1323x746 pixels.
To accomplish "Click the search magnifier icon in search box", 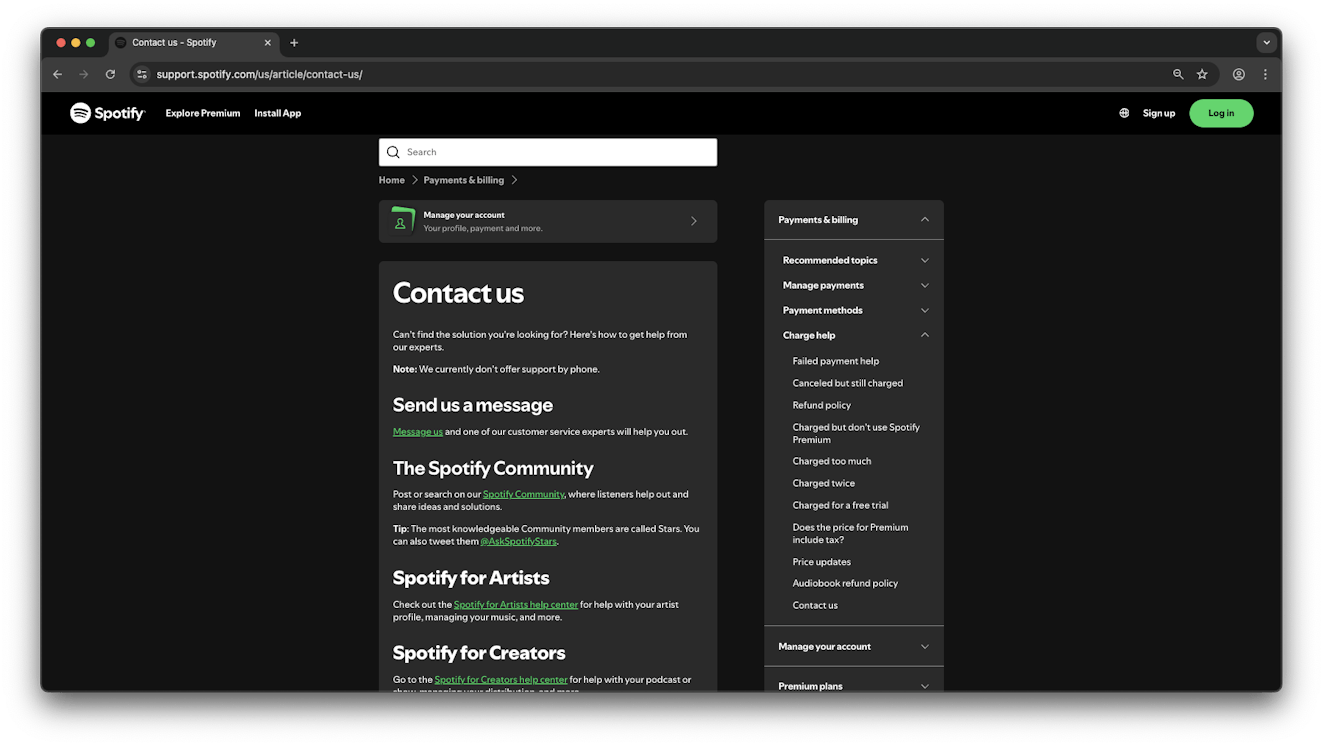I will [393, 152].
